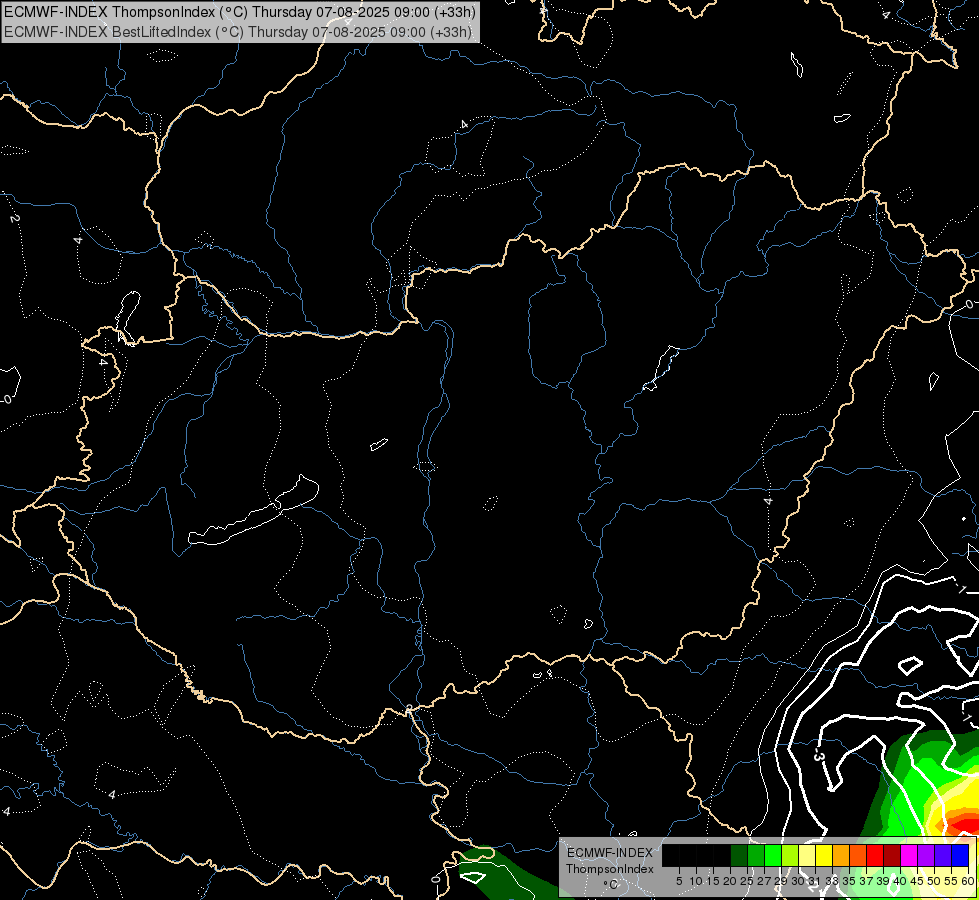This screenshot has width=979, height=900.
Task: Select the magenta 40–45 legend swatch
Action: click(908, 855)
